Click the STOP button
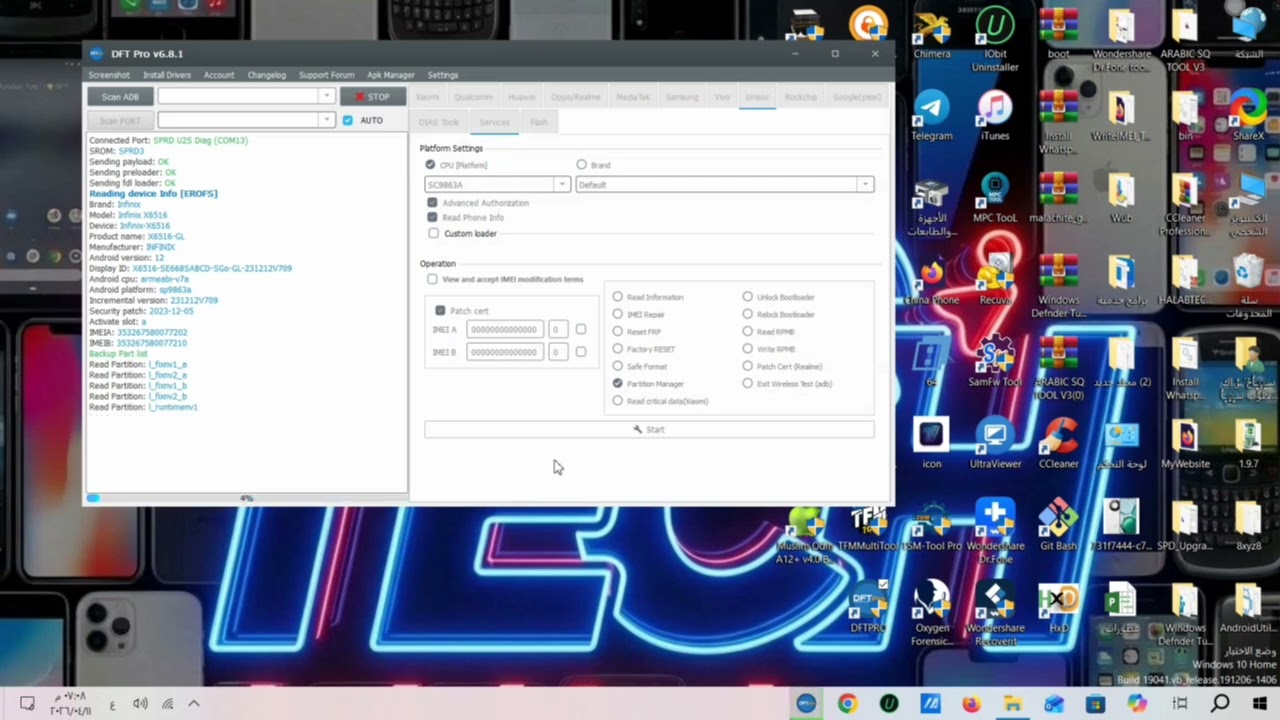 click(373, 96)
